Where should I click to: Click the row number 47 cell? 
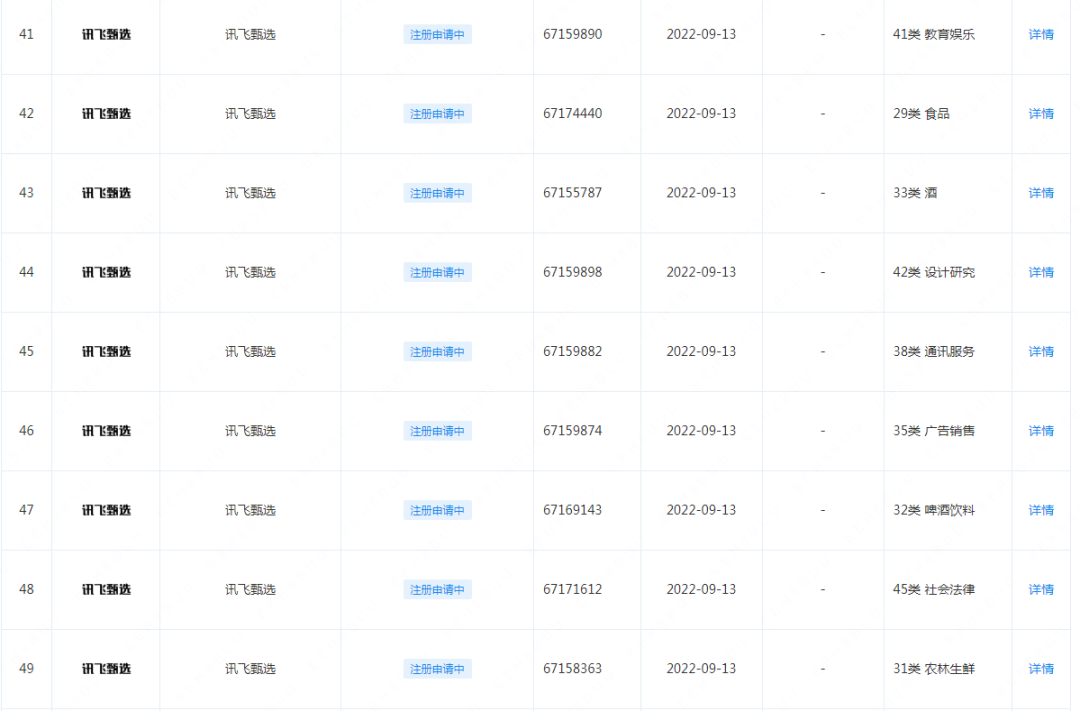(26, 510)
